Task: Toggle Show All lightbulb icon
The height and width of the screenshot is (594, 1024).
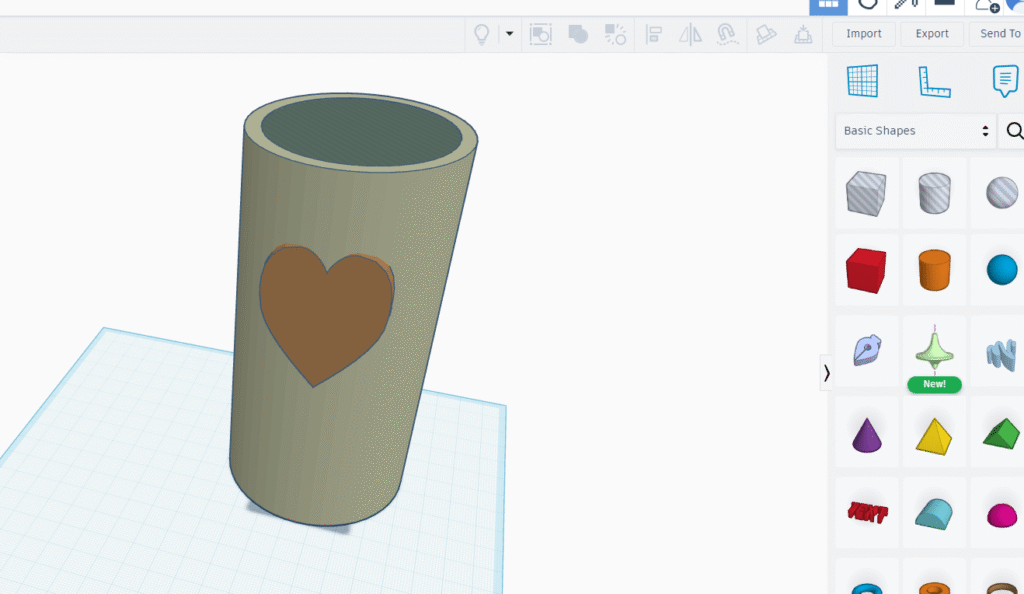Action: coord(482,34)
